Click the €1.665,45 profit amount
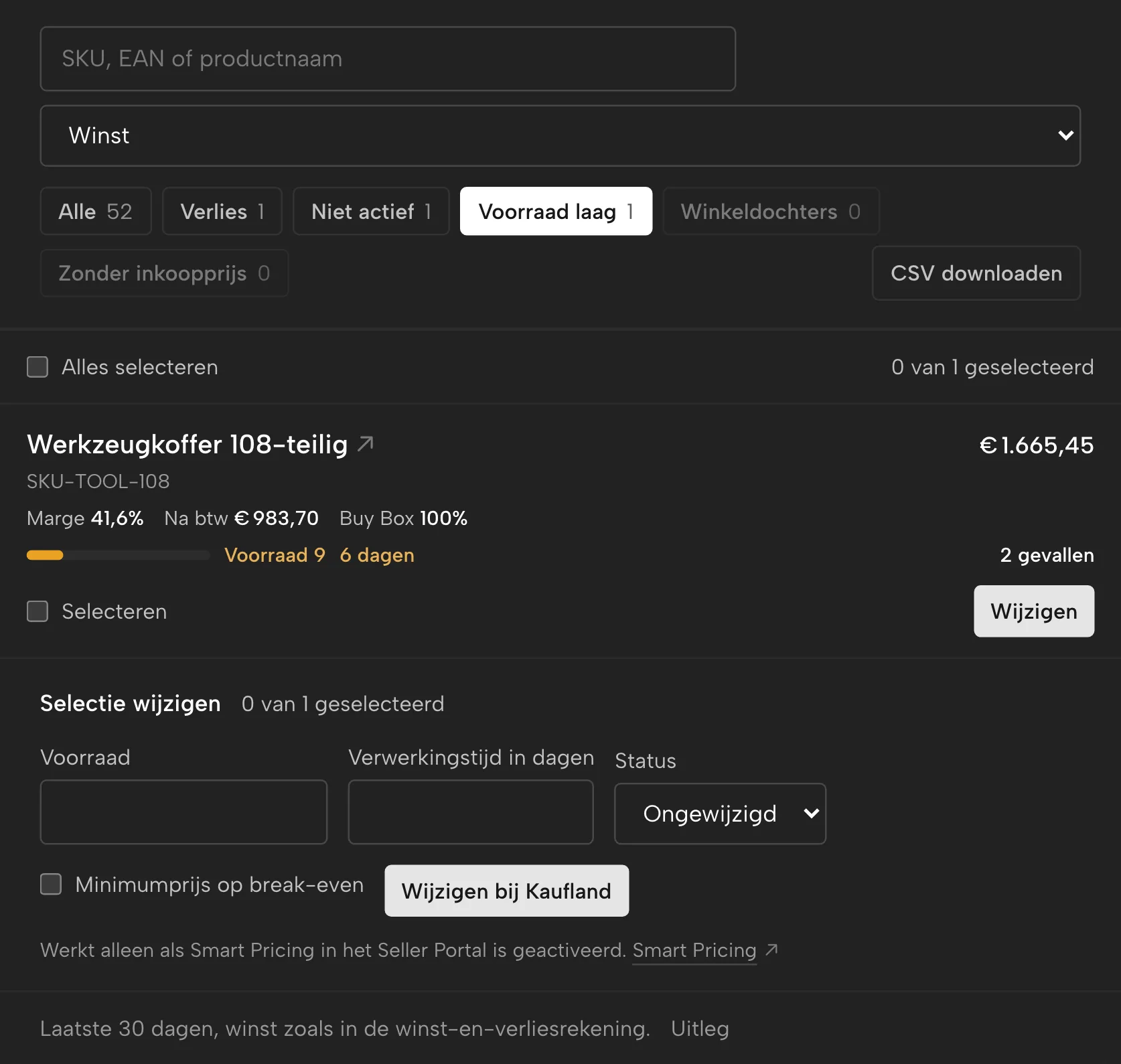 click(x=1037, y=445)
